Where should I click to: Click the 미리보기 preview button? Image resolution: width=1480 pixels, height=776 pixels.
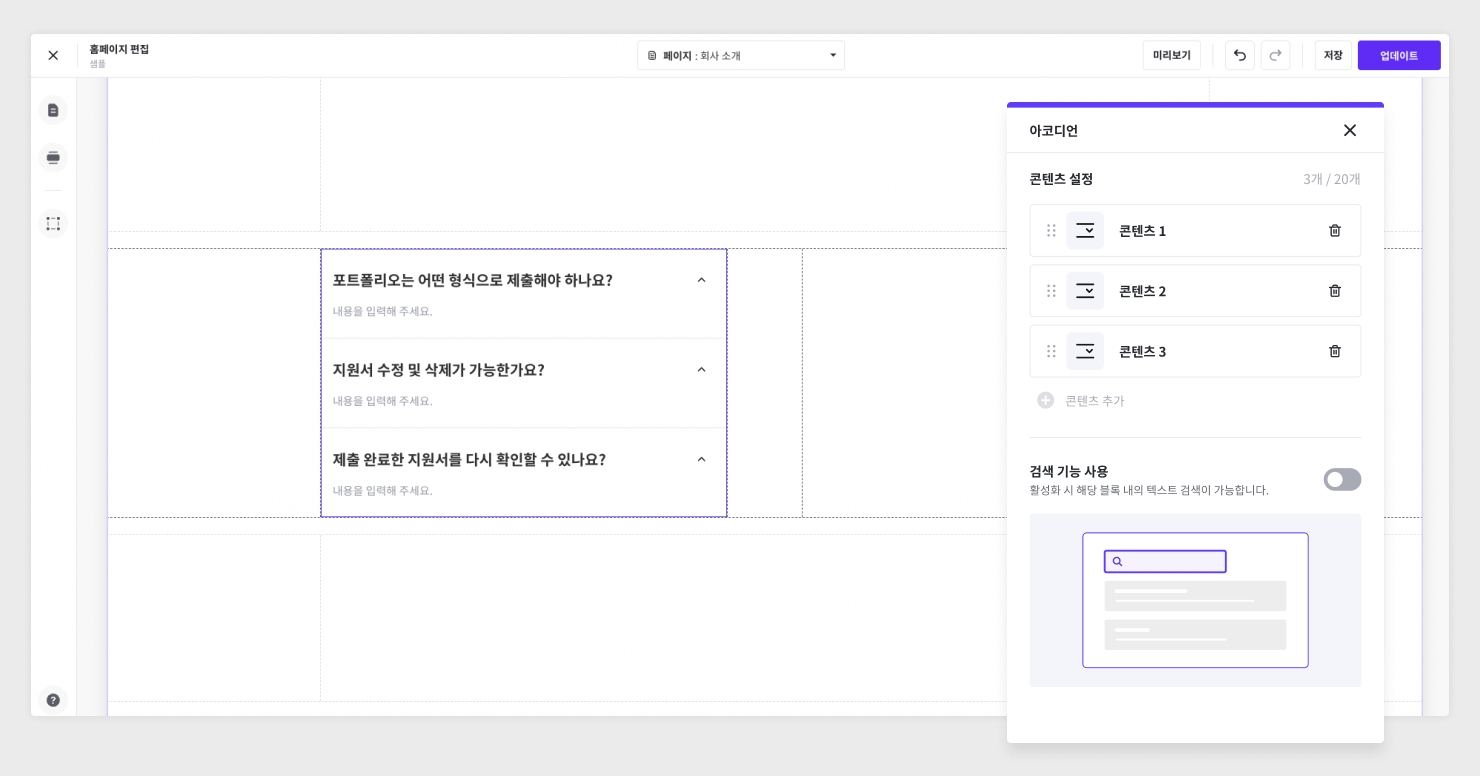click(x=1171, y=55)
